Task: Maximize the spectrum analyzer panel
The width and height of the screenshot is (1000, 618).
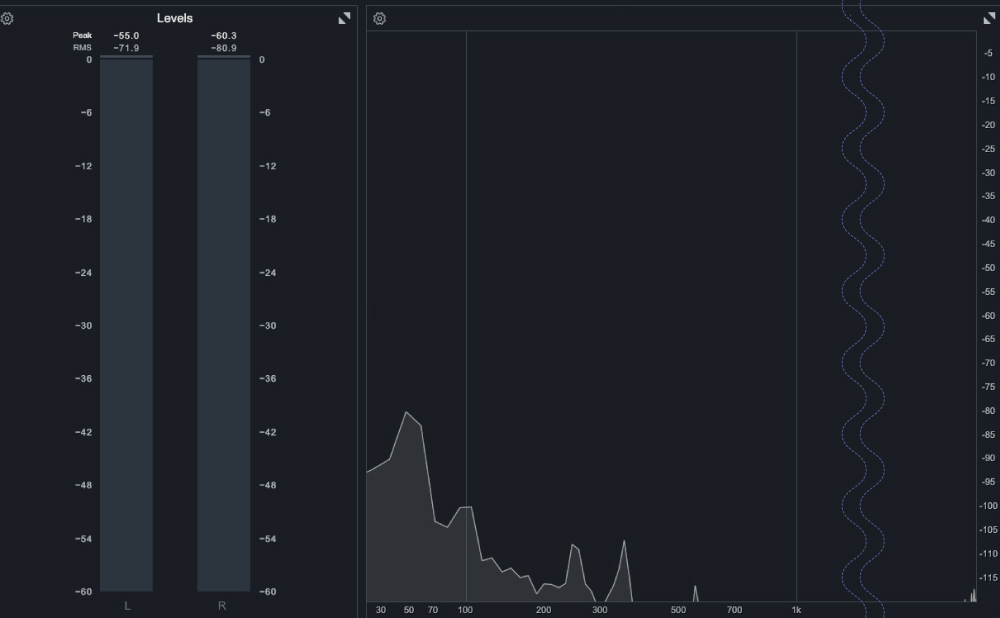Action: click(x=990, y=18)
